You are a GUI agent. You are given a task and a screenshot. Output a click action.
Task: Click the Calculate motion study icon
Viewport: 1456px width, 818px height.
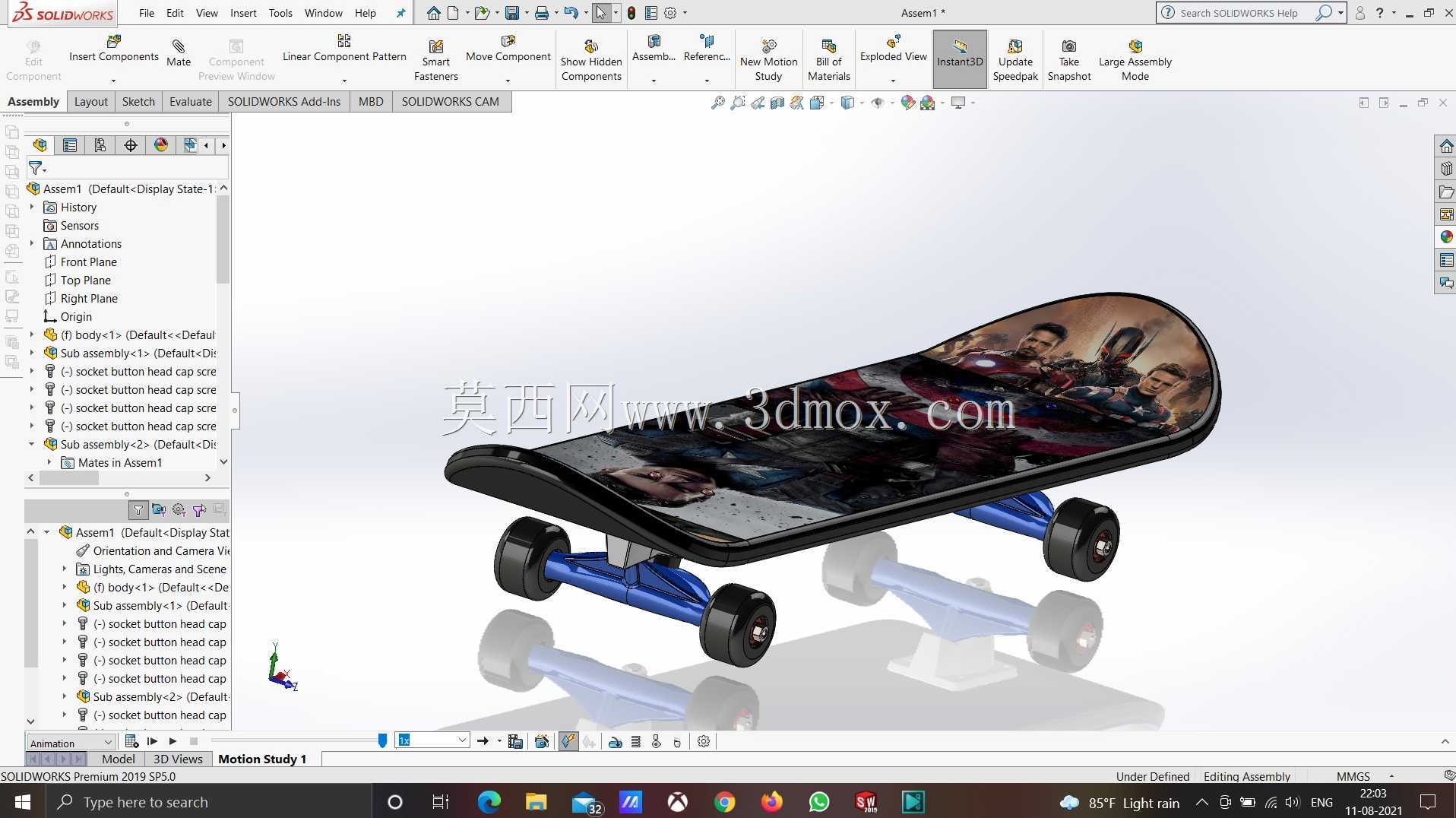pos(131,741)
